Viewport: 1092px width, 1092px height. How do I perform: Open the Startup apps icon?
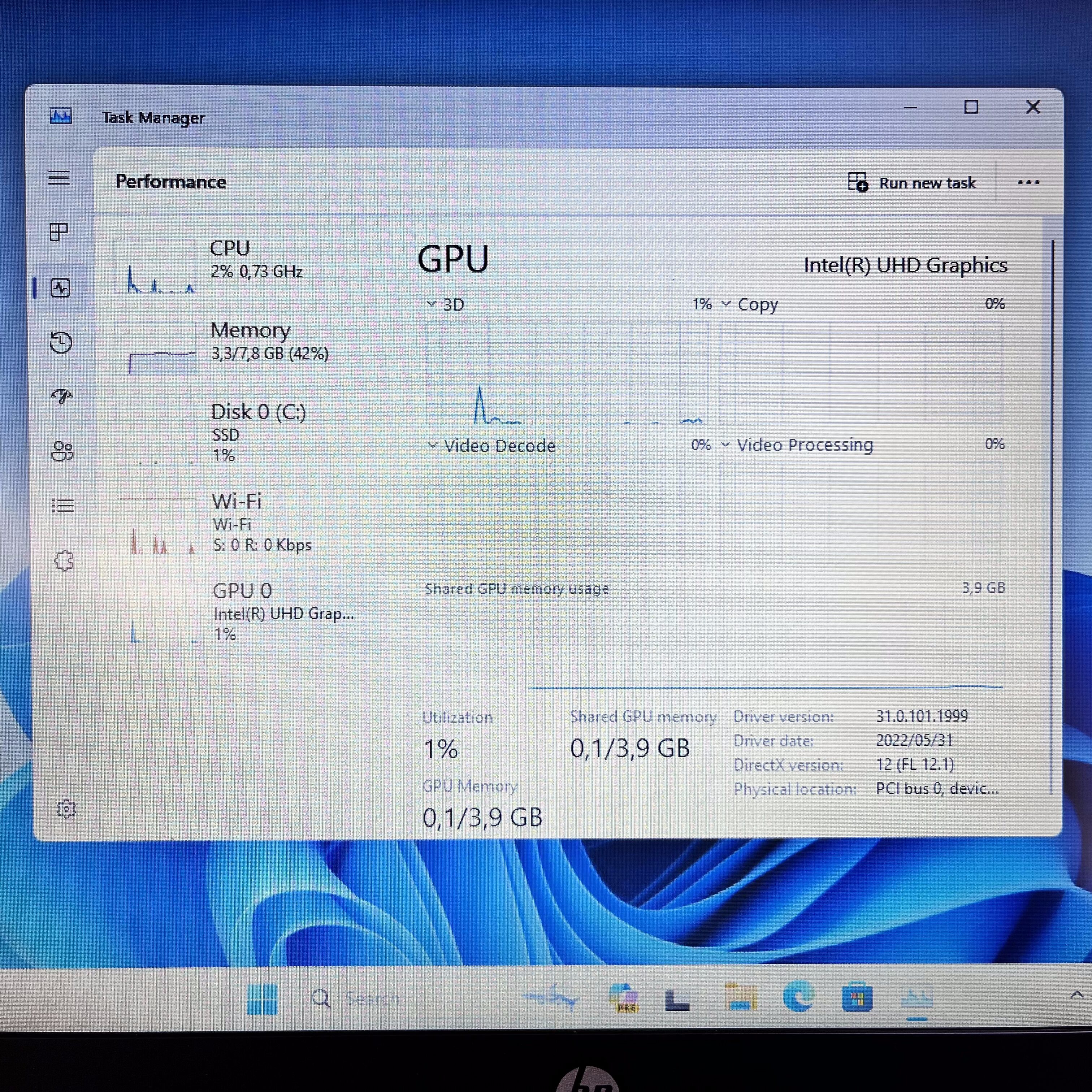pyautogui.click(x=62, y=397)
